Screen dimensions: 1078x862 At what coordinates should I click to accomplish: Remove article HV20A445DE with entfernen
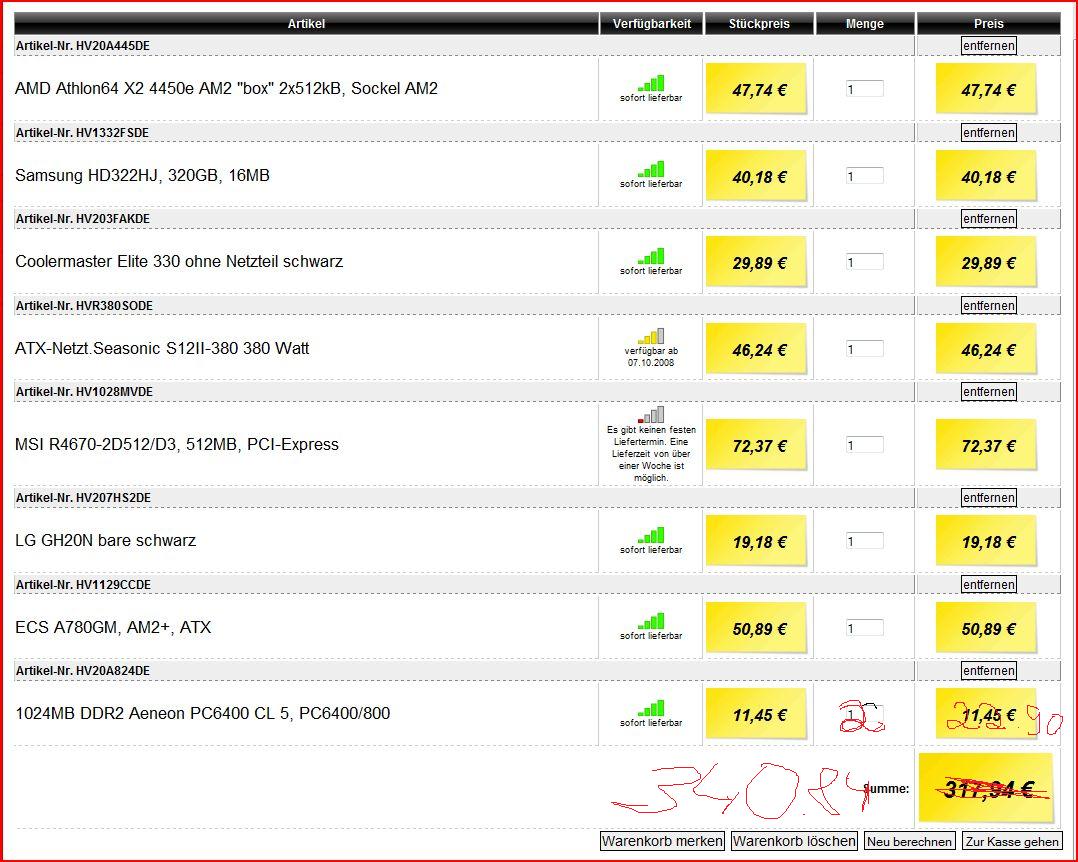pyautogui.click(x=989, y=46)
